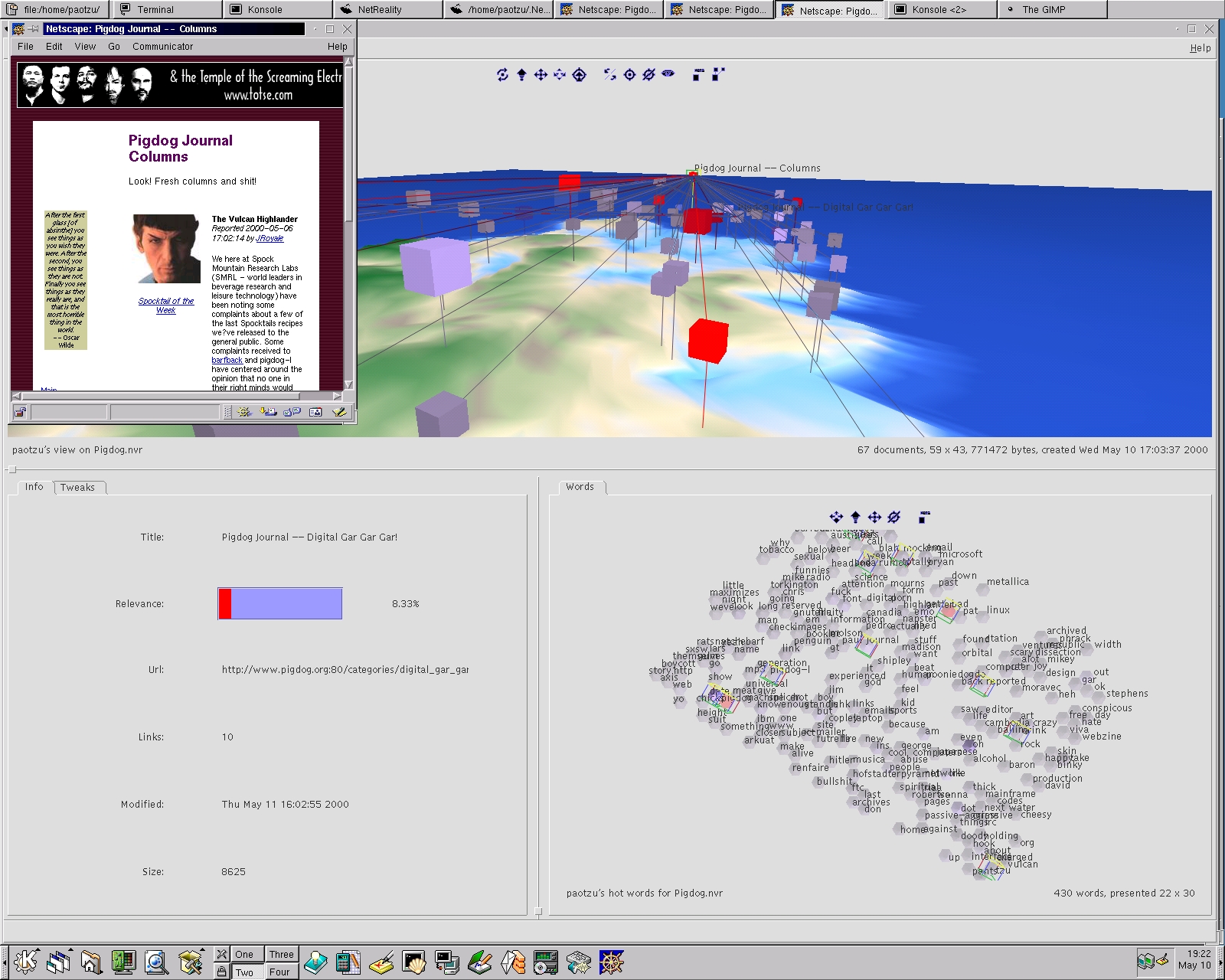Click the crossed-out target icon in 3D toolbar

click(x=648, y=74)
